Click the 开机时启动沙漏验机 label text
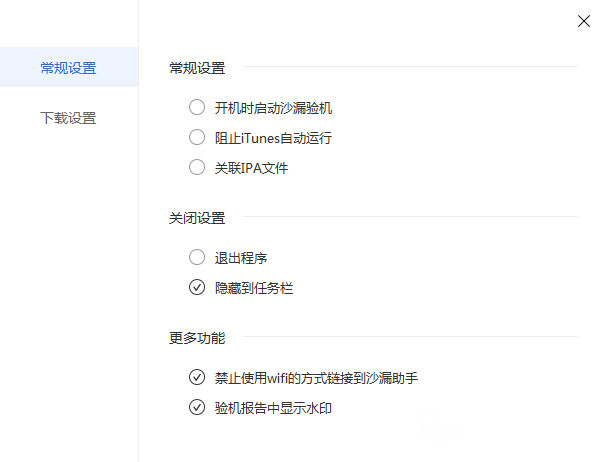The height and width of the screenshot is (462, 607). pyautogui.click(x=273, y=108)
